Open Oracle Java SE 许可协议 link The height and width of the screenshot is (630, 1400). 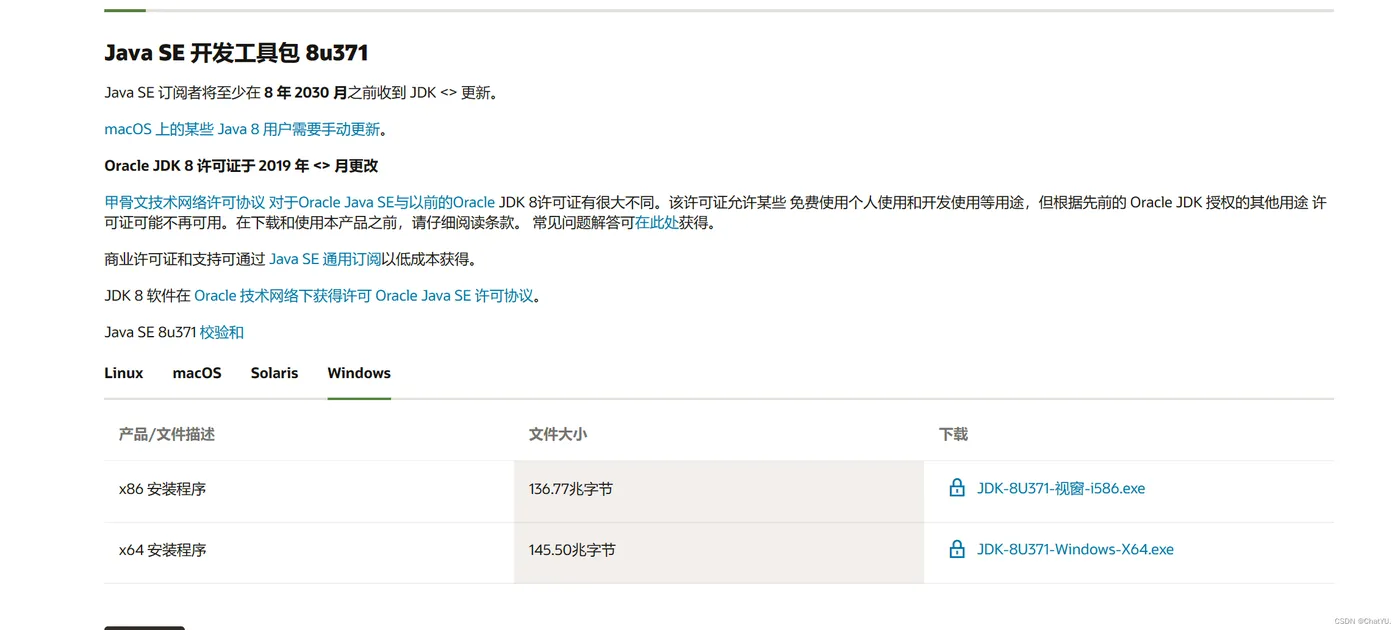[454, 296]
